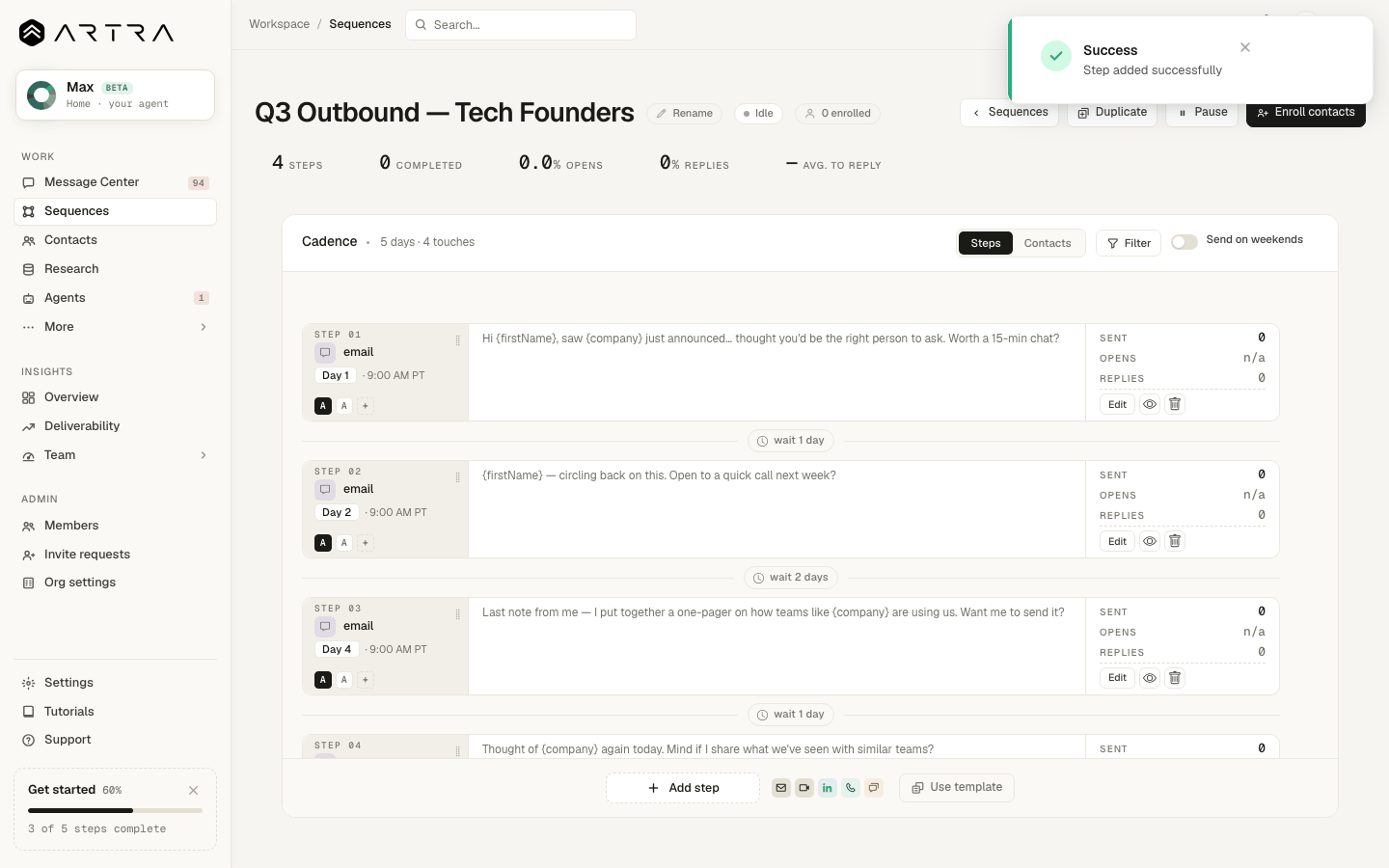Screen dimensions: 1389x868
Task: Delete Step 02 using the trash icon
Action: click(1175, 541)
